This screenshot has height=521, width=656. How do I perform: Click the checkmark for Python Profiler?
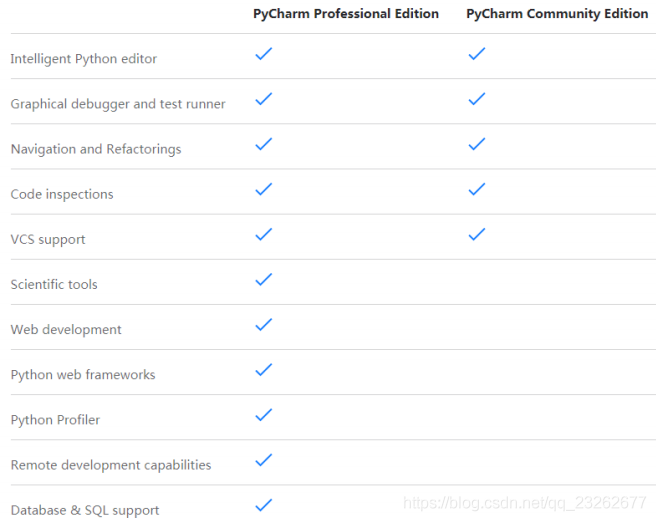[264, 415]
